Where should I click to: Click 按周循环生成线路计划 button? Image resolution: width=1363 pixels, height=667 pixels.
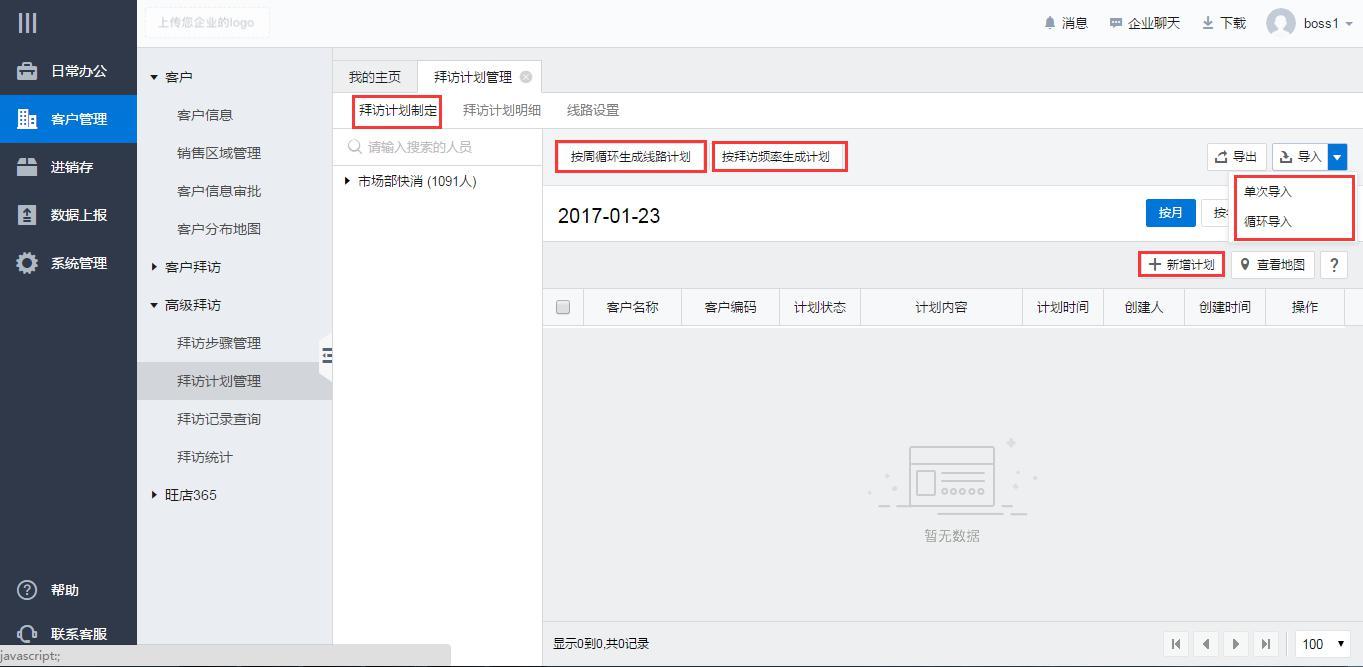point(630,157)
